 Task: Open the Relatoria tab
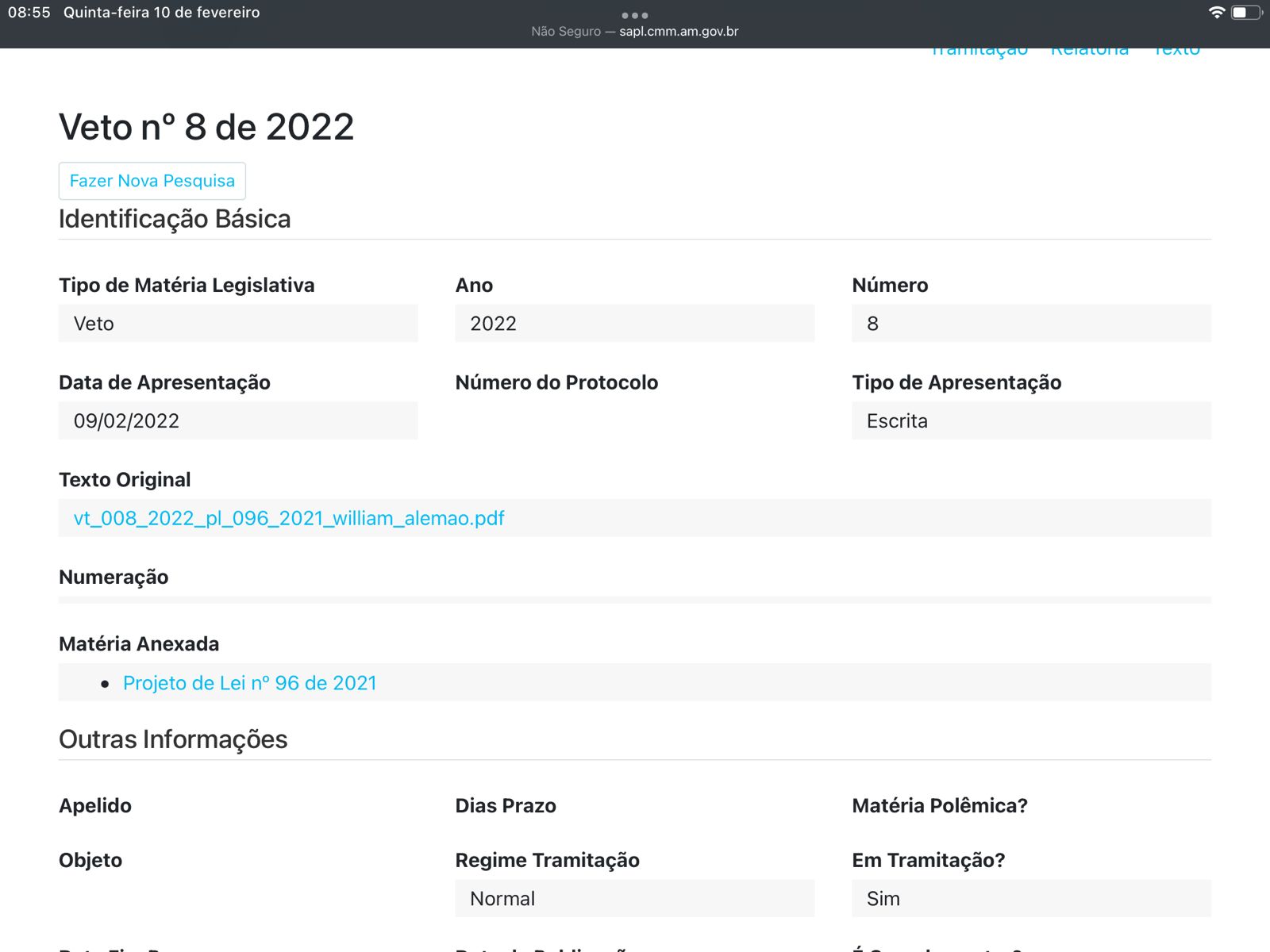[1089, 51]
